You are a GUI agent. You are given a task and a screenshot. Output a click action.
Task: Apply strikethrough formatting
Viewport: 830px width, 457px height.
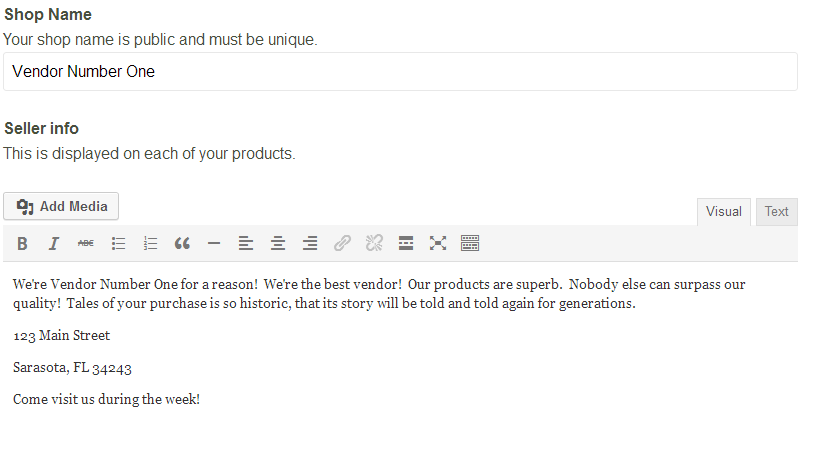(86, 244)
